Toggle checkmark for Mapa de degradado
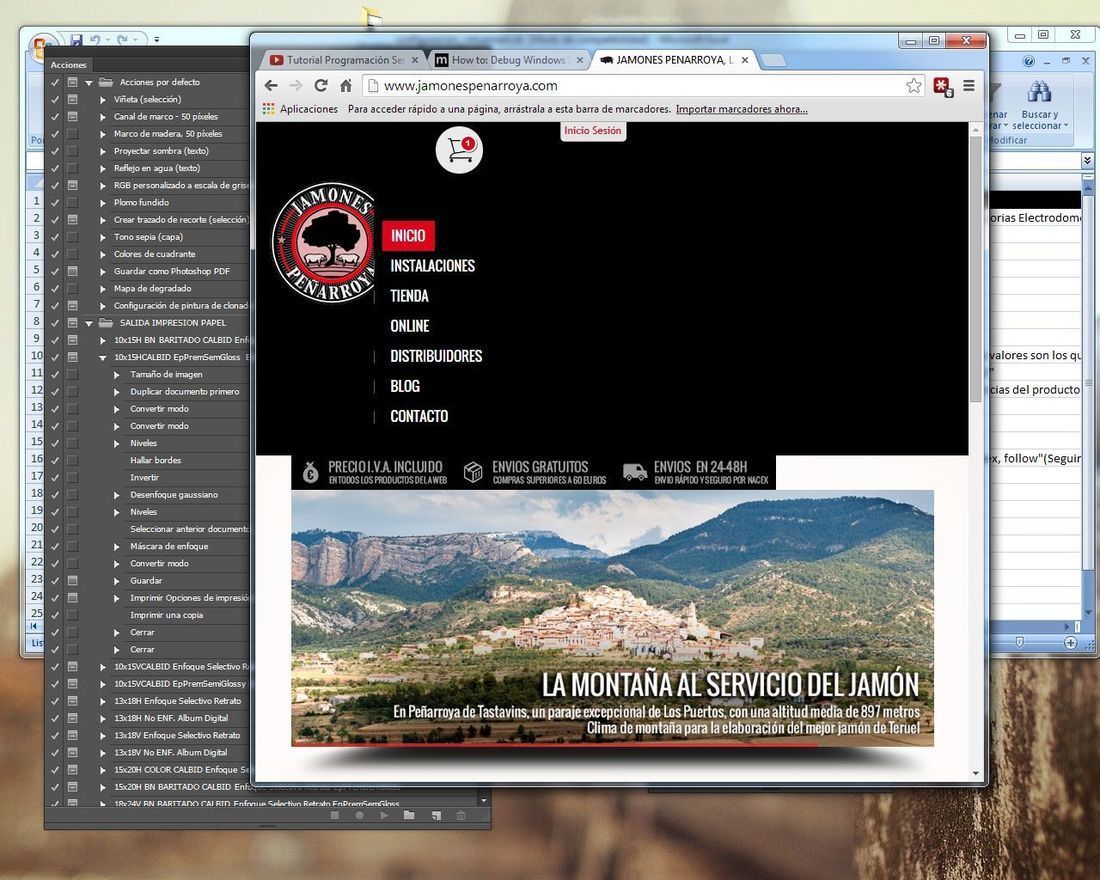Screen dimensions: 1100x880 (55, 288)
